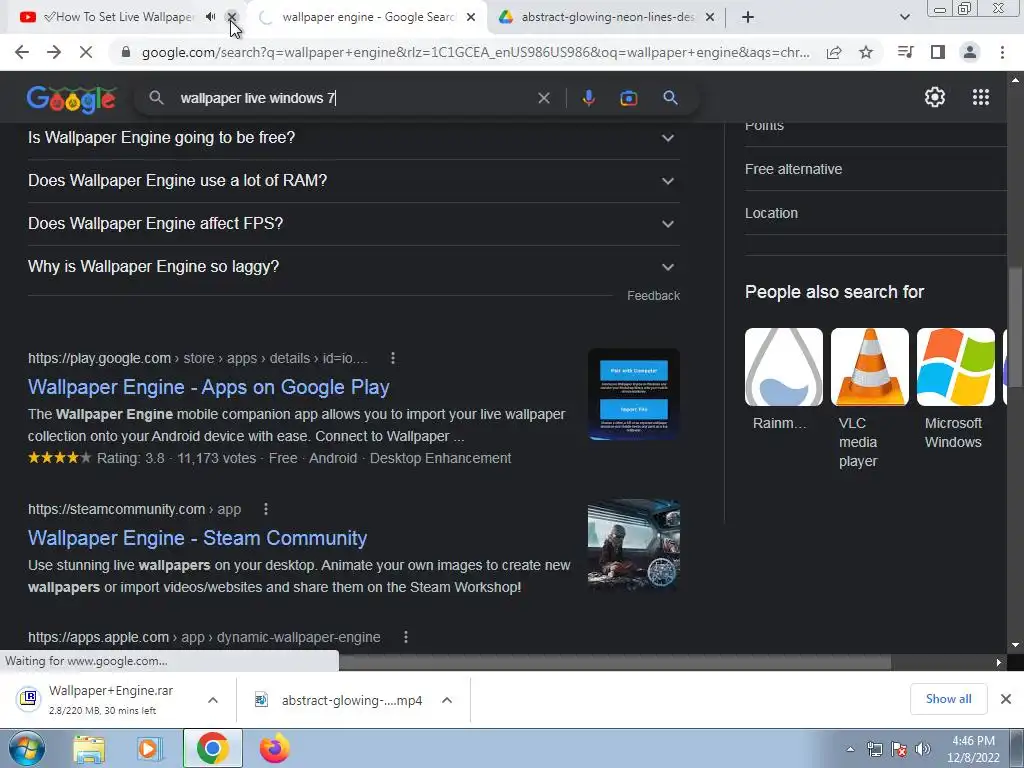Click the address bar URL

pos(475,52)
